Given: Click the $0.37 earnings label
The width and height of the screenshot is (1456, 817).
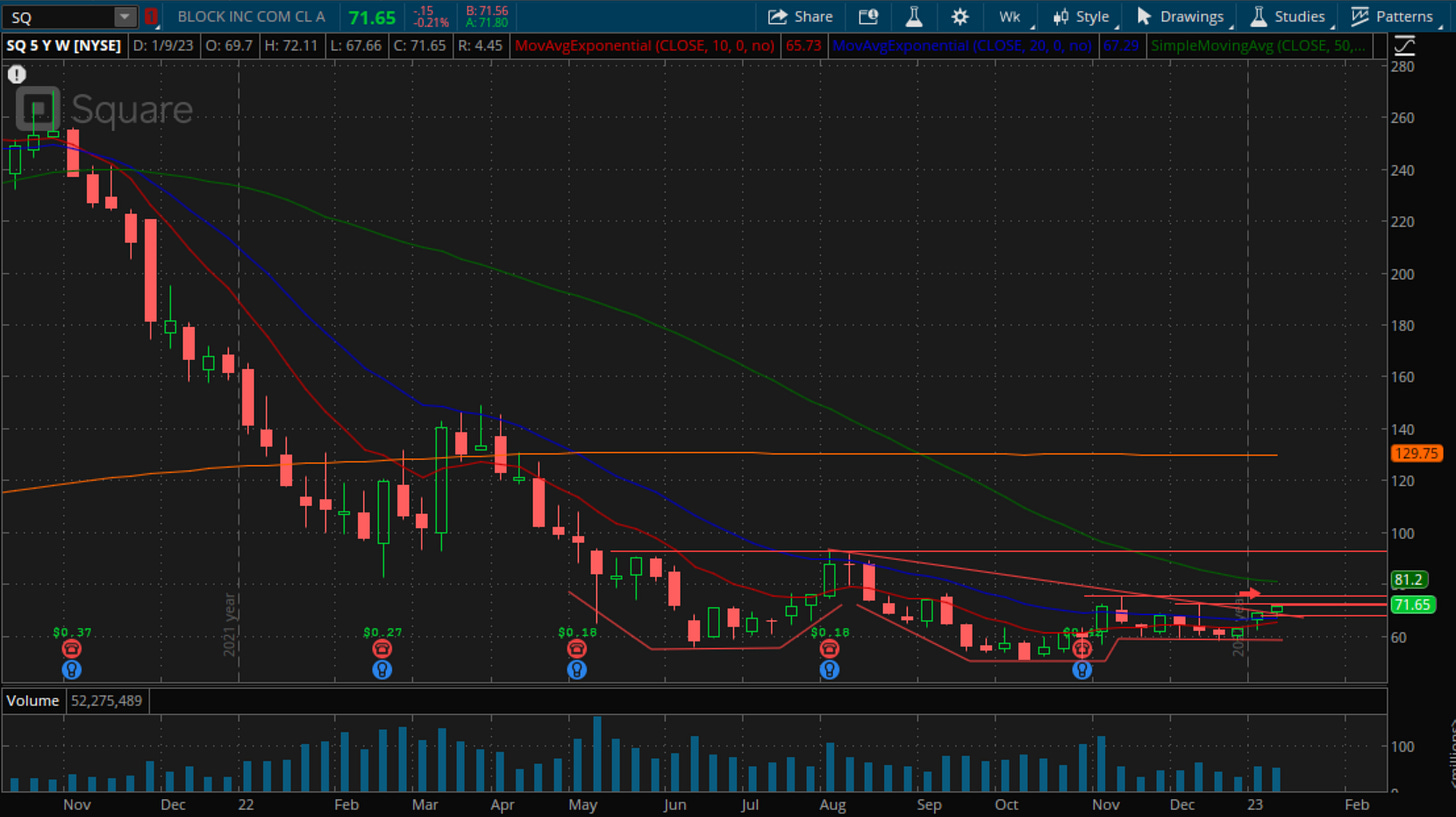Looking at the screenshot, I should tap(71, 632).
